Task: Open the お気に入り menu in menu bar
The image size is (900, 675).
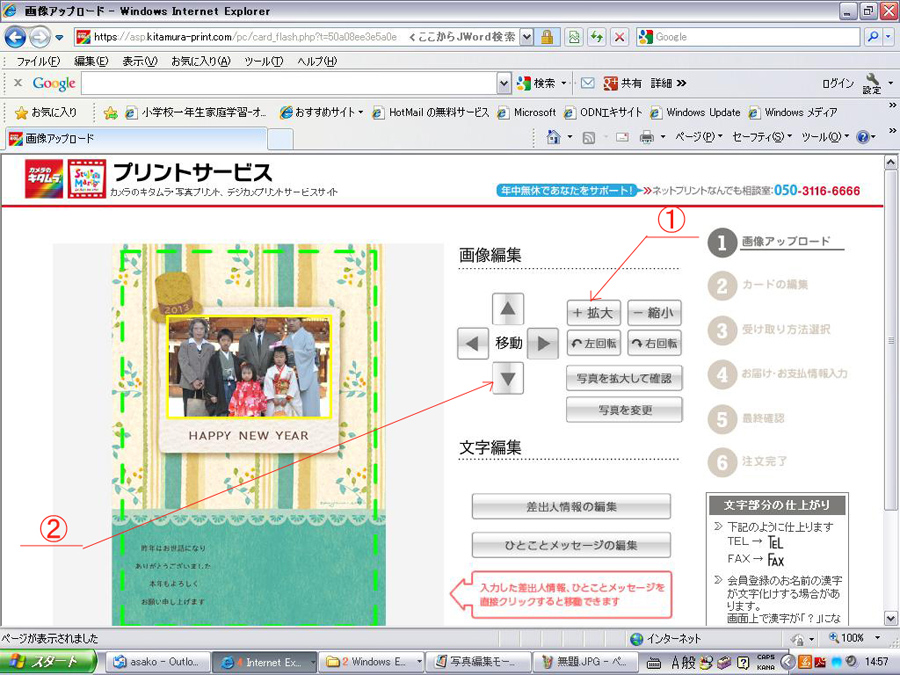Action: pos(200,61)
